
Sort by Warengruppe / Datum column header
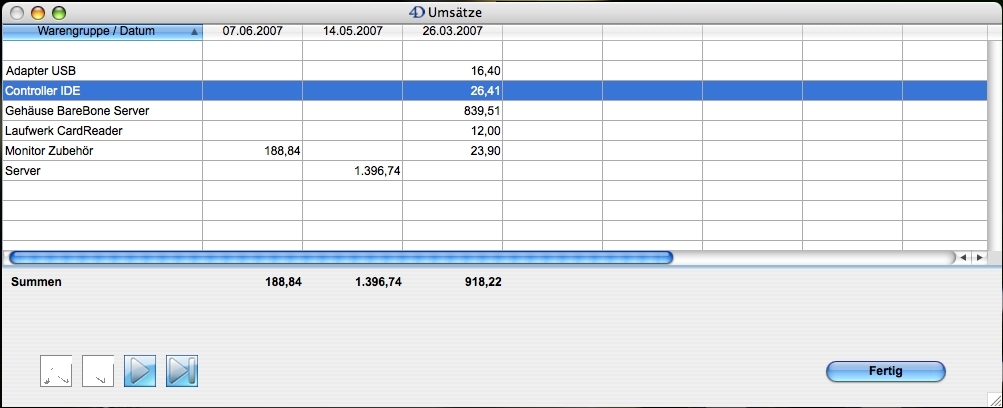(x=102, y=31)
